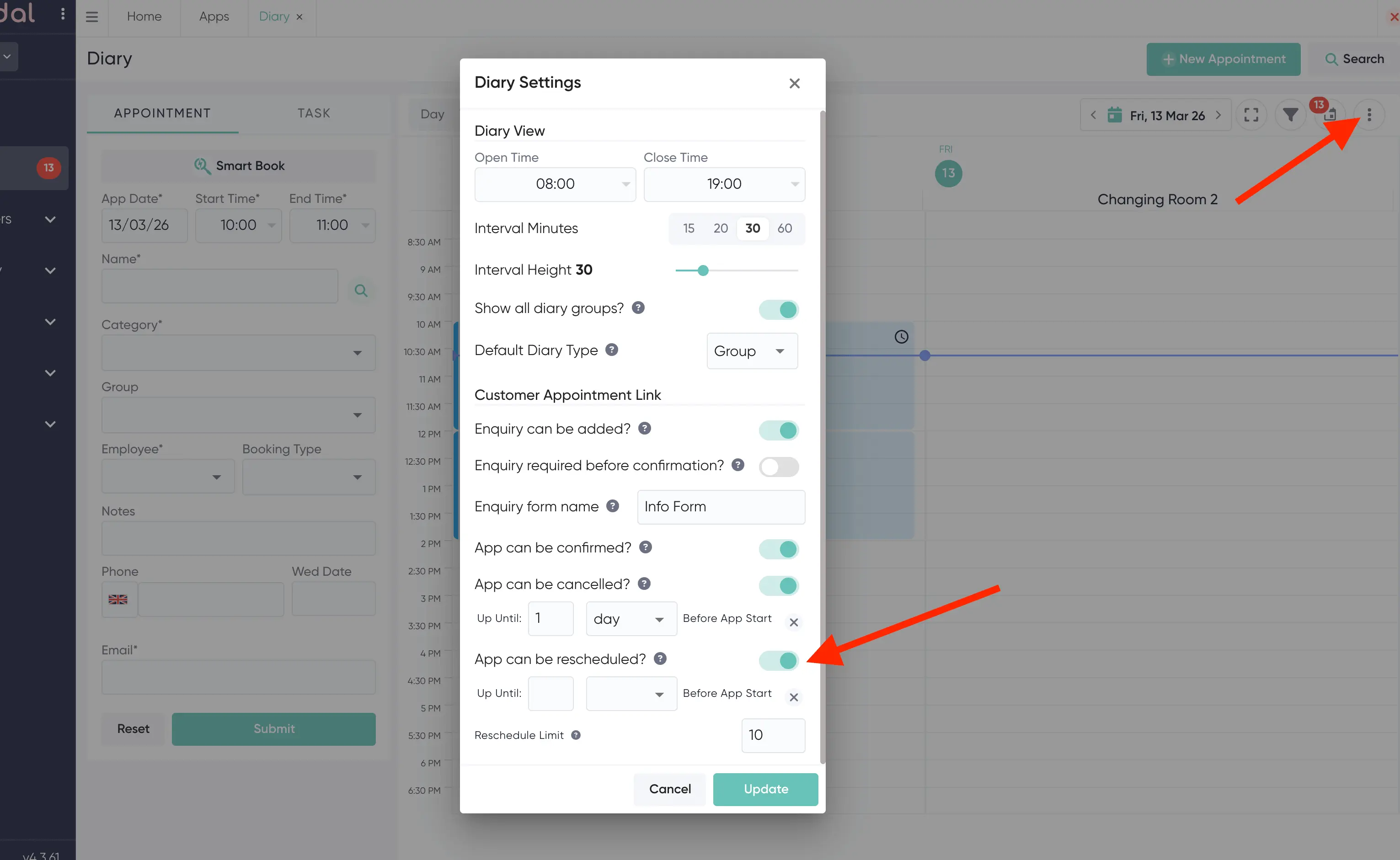Turn off App can be rescheduled
1400x860 pixels.
[x=779, y=660]
